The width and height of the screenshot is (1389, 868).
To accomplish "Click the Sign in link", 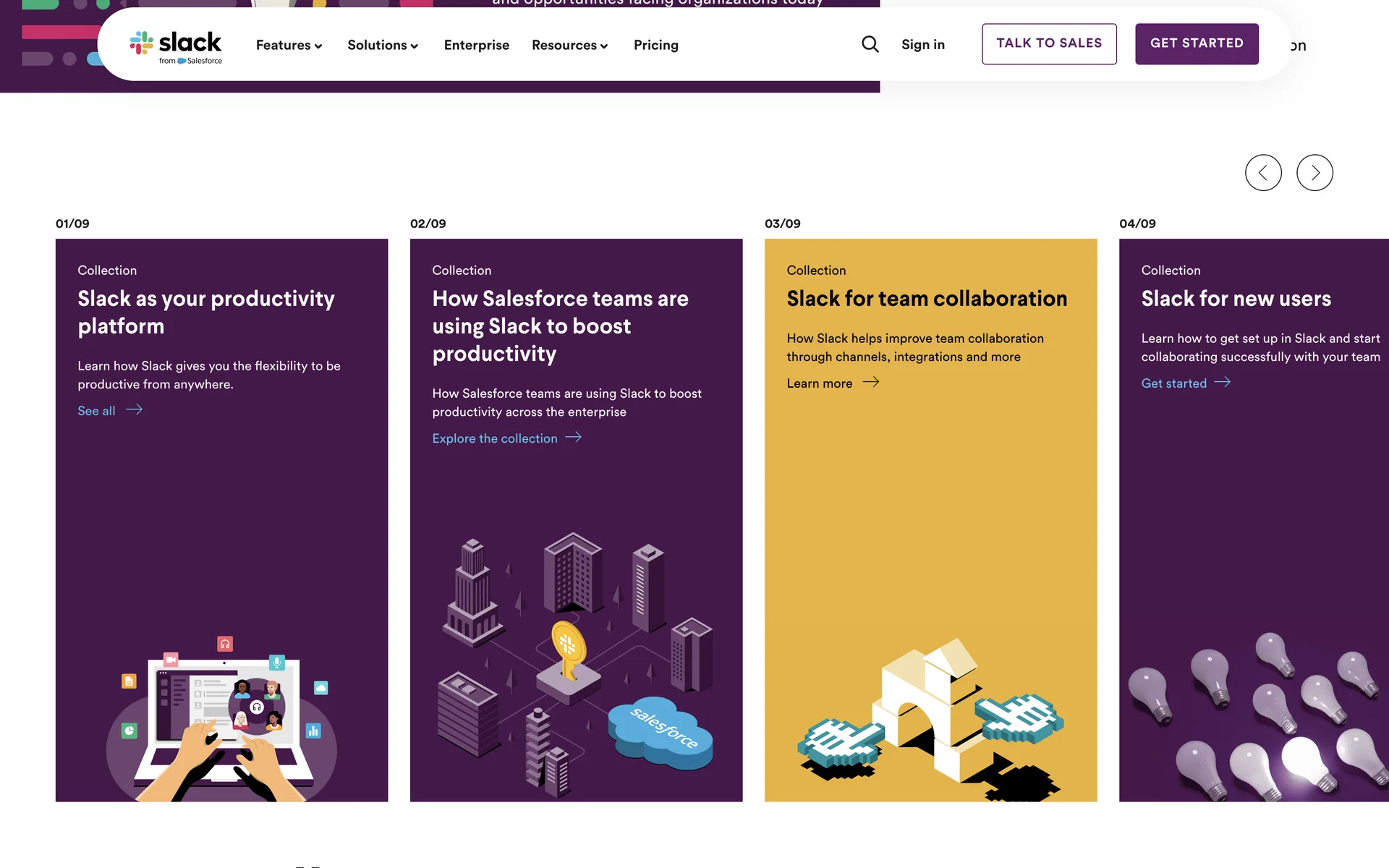I will coord(922,45).
